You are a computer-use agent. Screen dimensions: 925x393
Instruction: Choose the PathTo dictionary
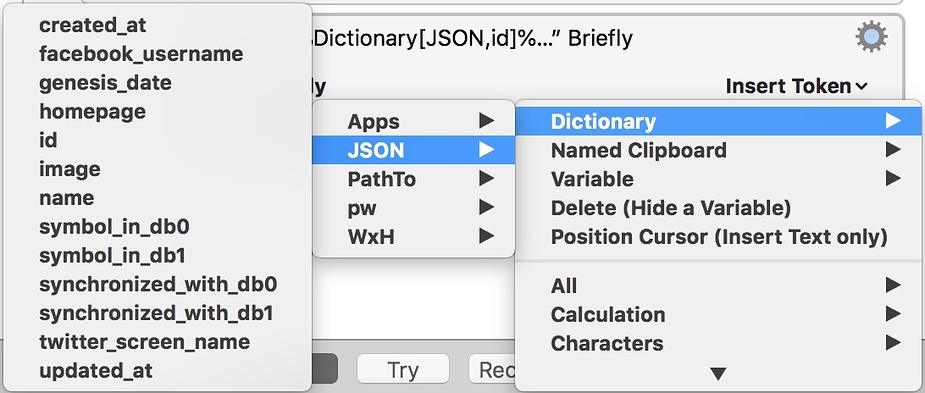[x=414, y=179]
